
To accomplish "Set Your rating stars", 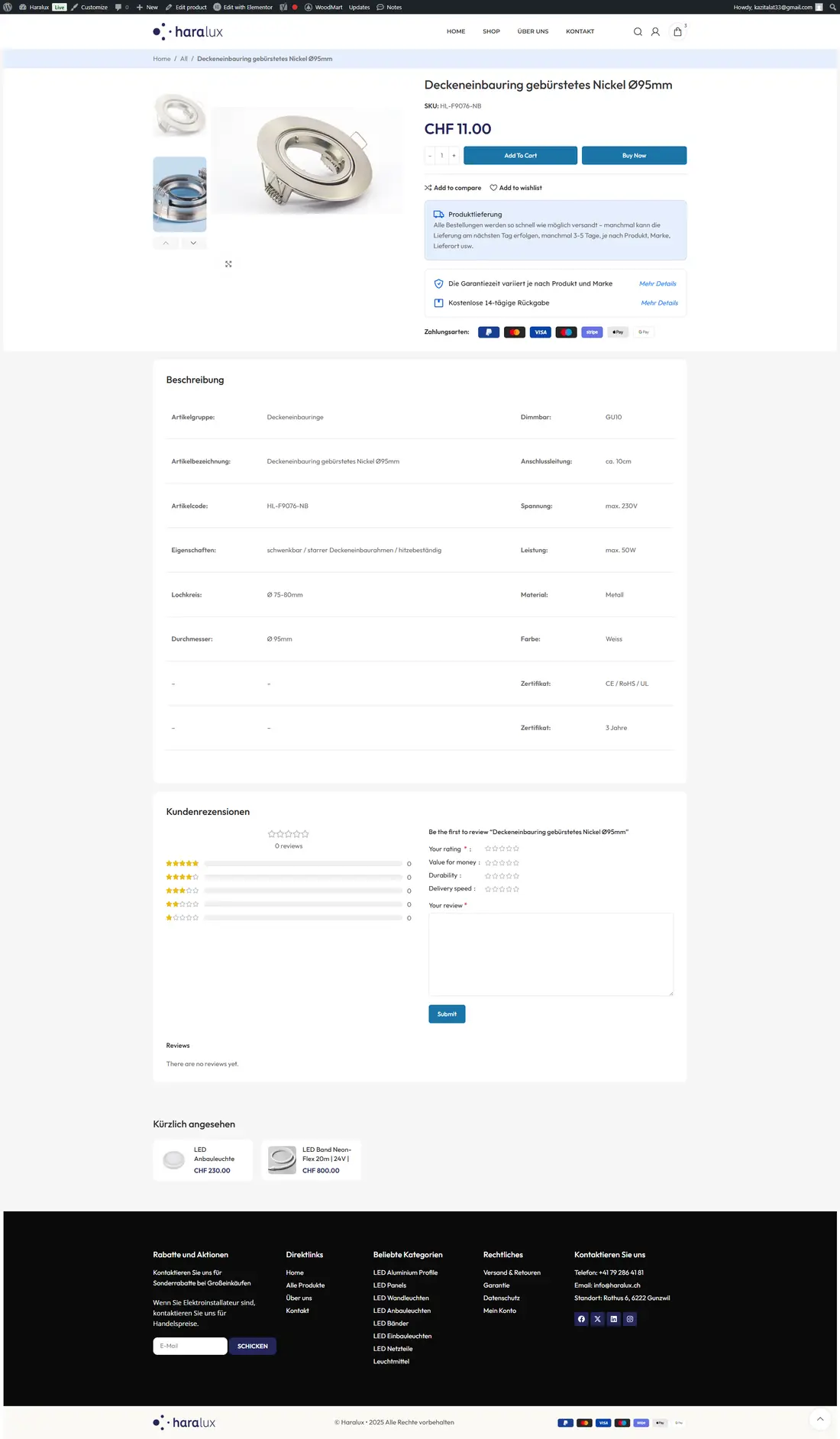I will point(502,849).
